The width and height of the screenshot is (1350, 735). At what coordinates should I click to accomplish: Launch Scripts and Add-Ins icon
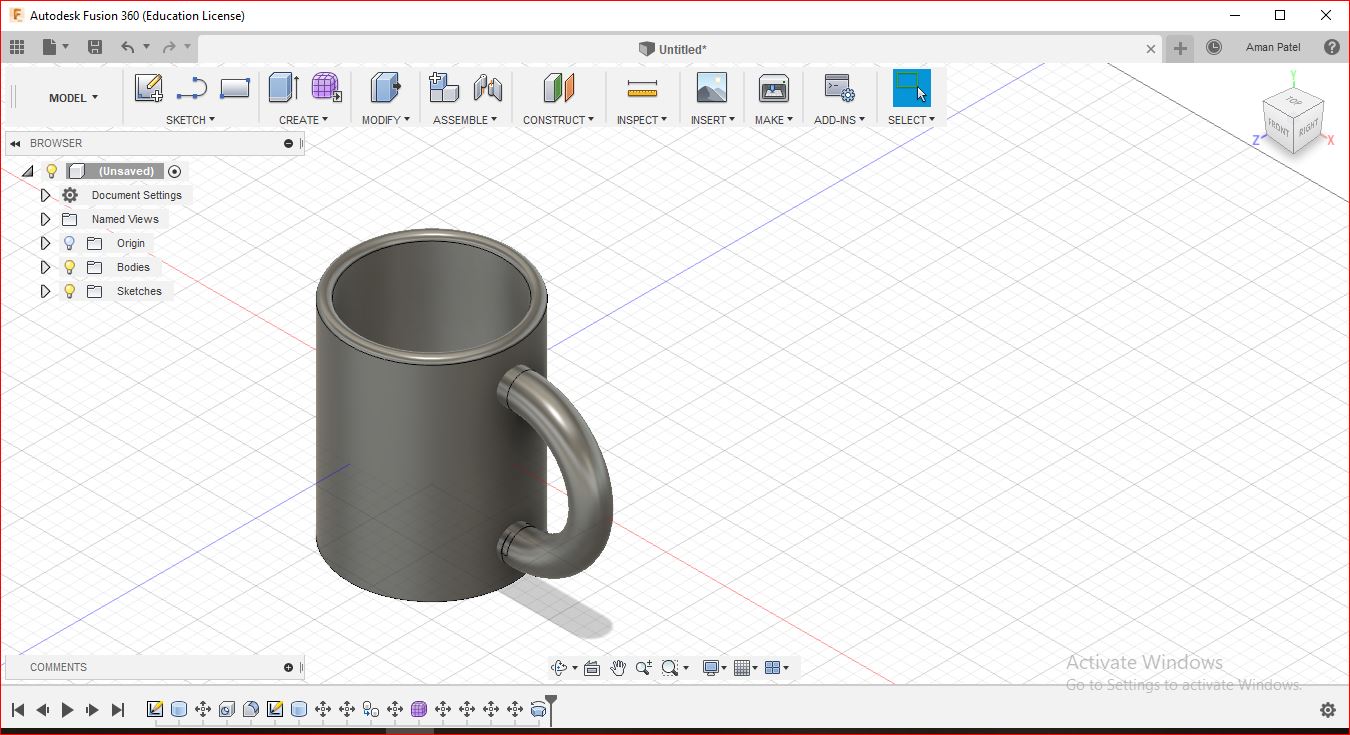pos(839,88)
